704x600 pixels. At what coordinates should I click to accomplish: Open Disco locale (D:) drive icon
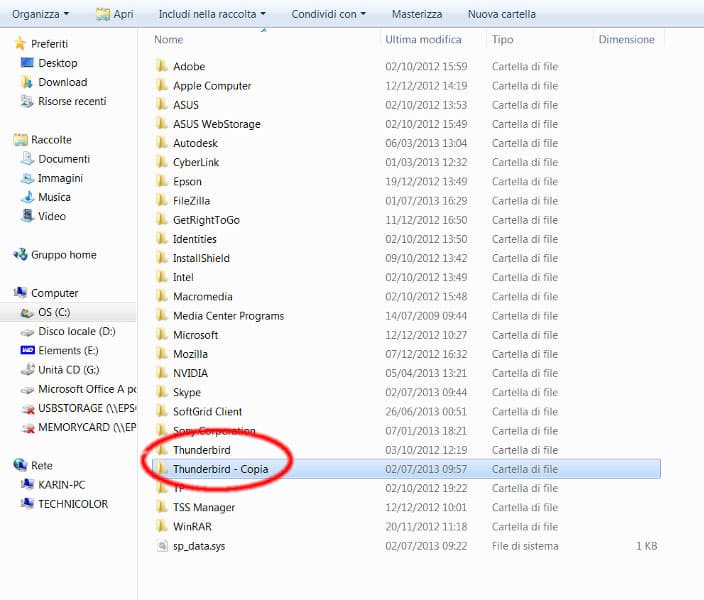[27, 332]
